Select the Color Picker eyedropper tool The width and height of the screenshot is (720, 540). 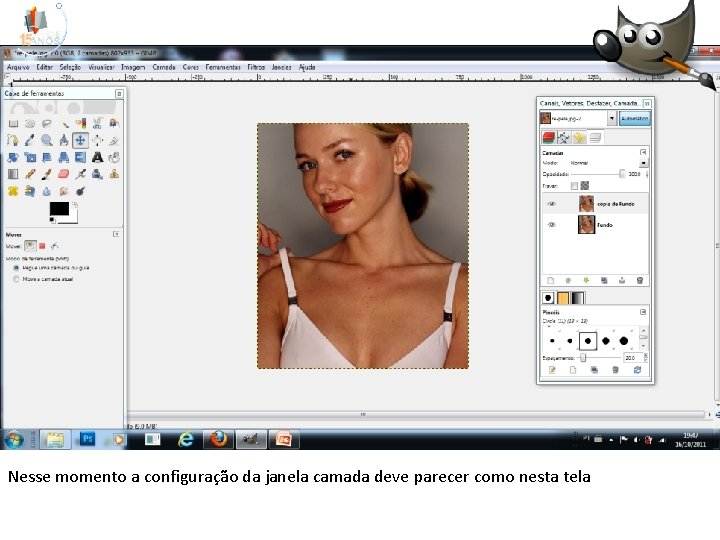(x=30, y=140)
